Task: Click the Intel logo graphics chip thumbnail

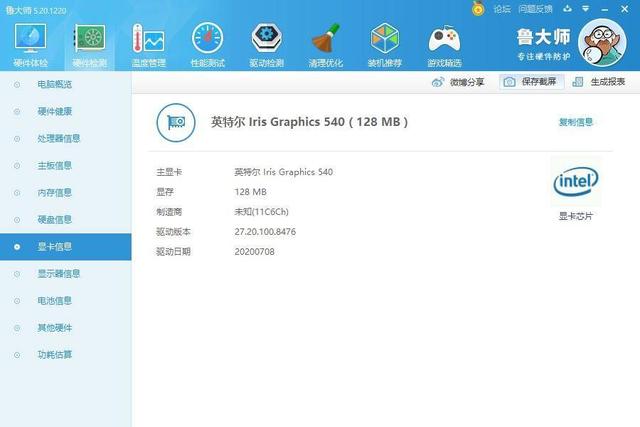Action: [x=576, y=181]
